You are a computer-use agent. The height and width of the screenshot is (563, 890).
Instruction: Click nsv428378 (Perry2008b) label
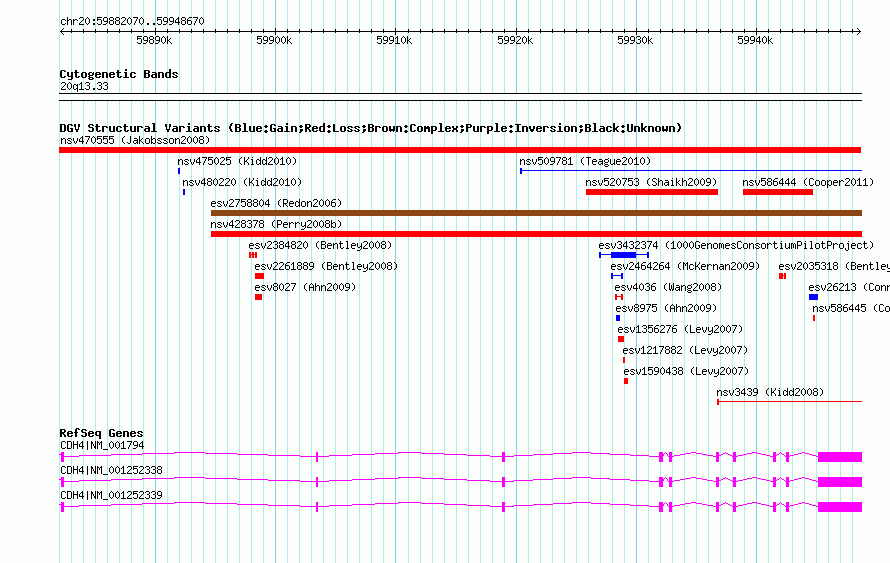(276, 224)
